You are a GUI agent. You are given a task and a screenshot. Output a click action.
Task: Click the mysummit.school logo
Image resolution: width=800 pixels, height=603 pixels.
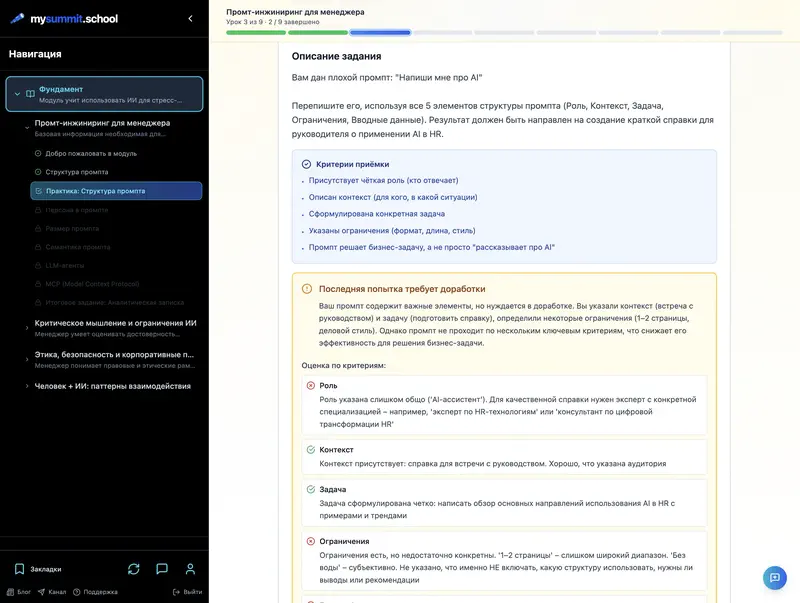(x=66, y=17)
